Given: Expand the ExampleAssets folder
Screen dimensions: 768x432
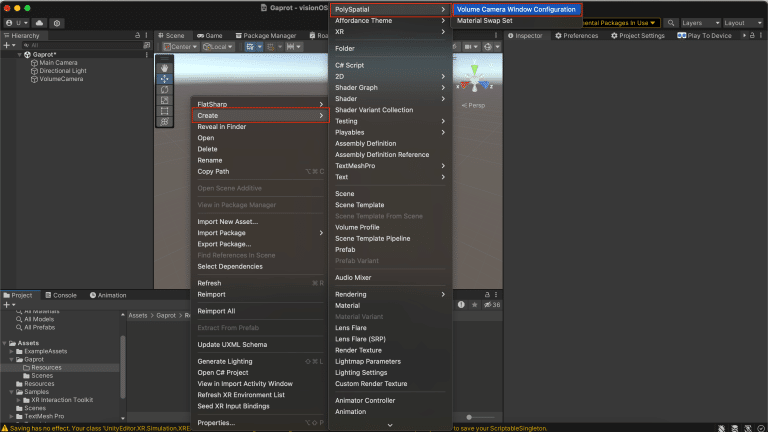Looking at the screenshot, I should [12, 351].
